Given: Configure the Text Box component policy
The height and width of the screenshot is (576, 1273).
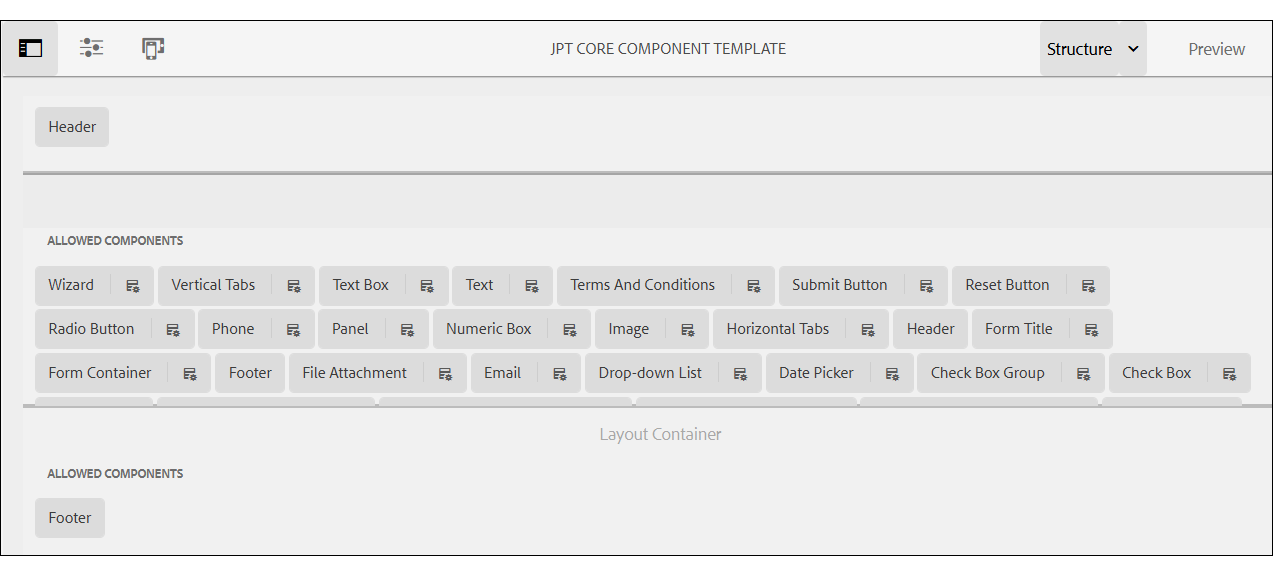Looking at the screenshot, I should tap(427, 285).
